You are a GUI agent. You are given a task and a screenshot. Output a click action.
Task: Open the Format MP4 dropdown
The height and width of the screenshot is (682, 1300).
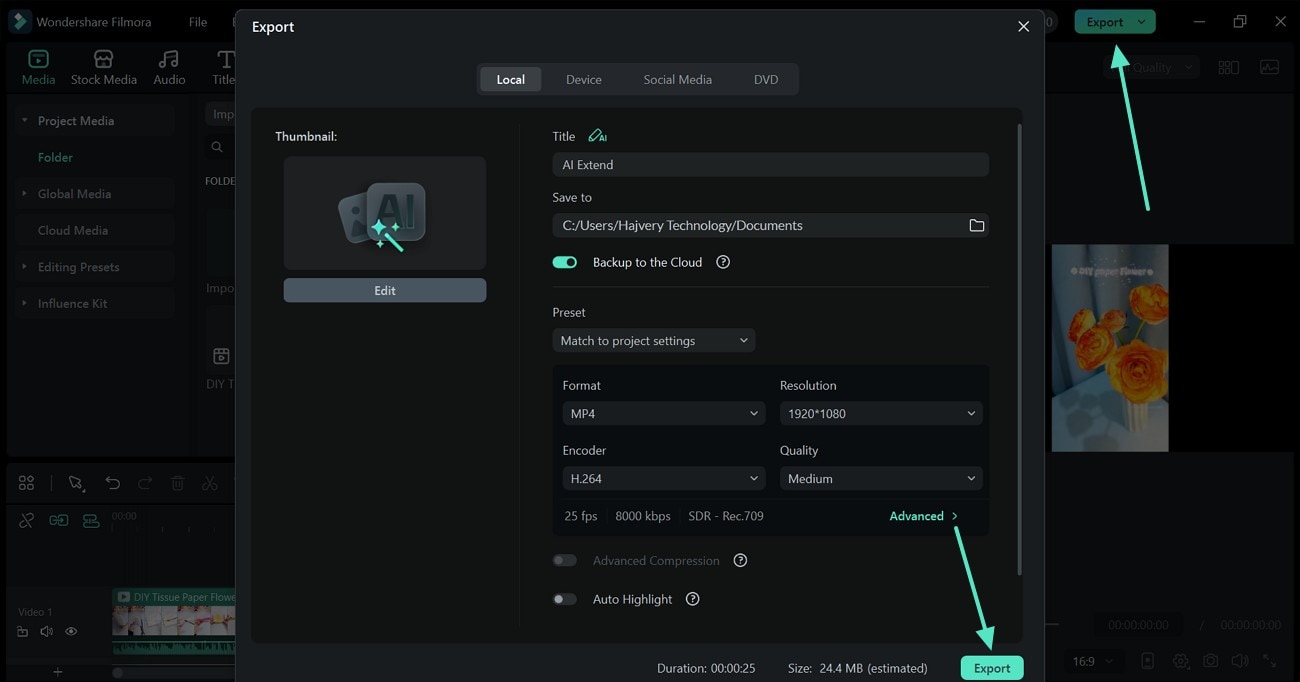662,412
